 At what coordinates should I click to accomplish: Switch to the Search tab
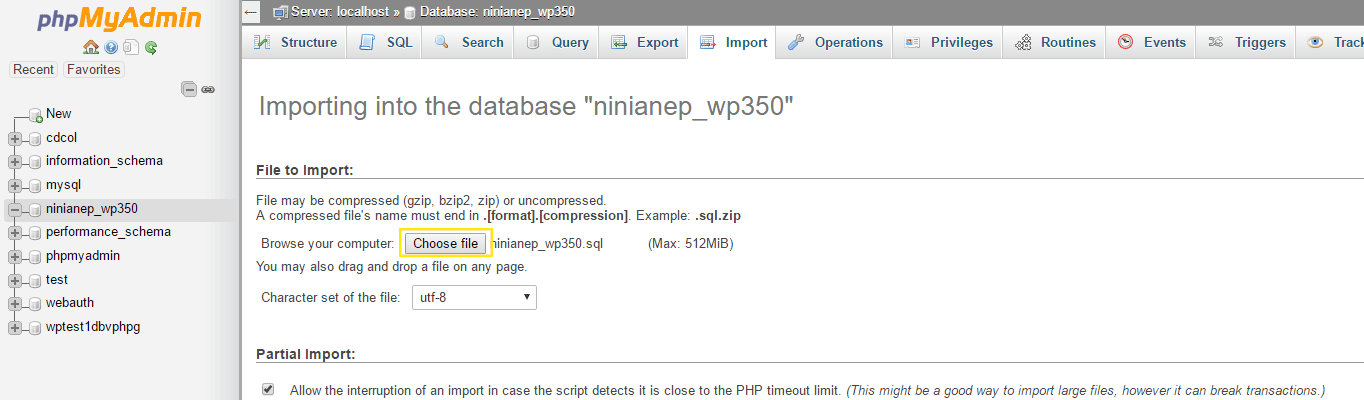[x=468, y=42]
